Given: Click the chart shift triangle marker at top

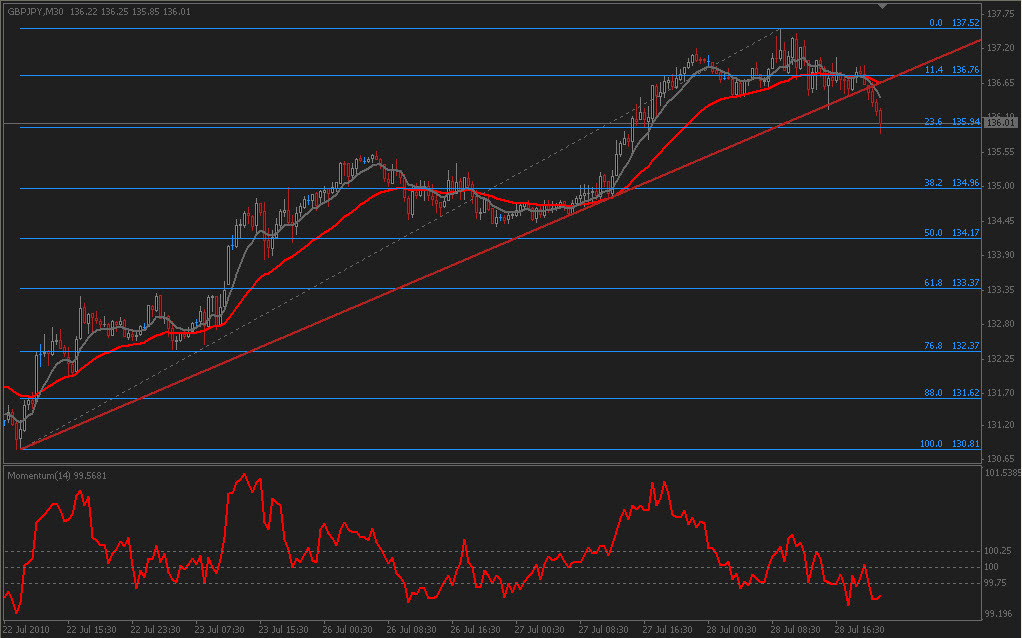Looking at the screenshot, I should (x=882, y=6).
